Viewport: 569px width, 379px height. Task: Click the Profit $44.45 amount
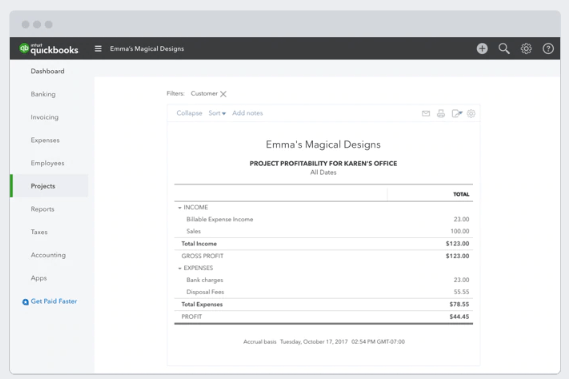(x=459, y=317)
